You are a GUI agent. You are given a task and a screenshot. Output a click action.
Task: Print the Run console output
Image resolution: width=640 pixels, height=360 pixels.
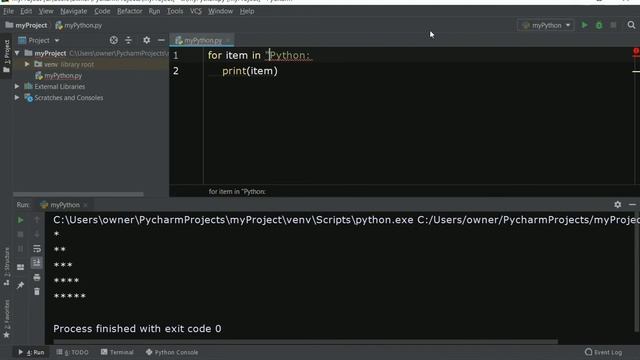pyautogui.click(x=37, y=278)
